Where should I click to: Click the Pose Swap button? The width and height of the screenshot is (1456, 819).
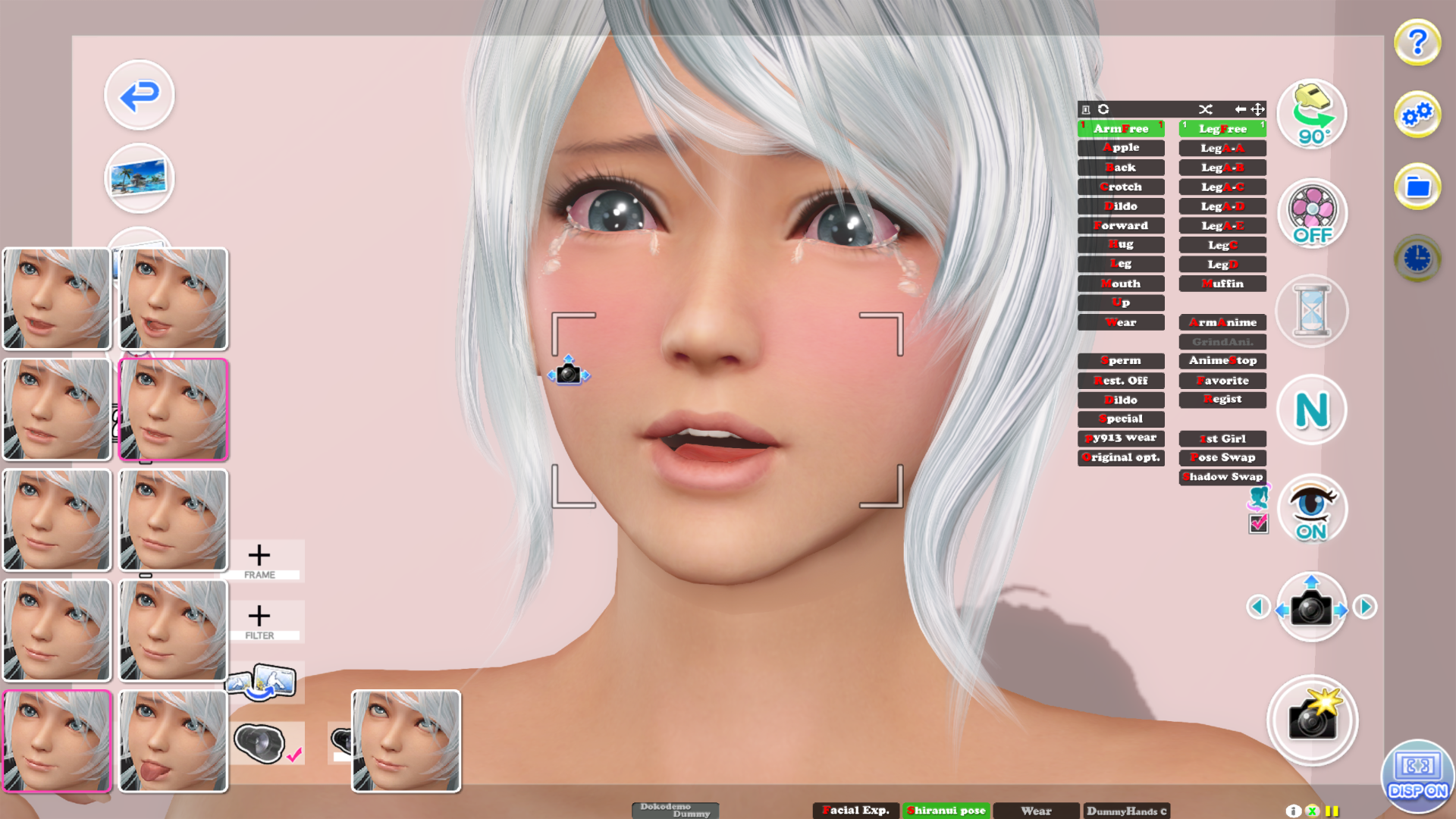coord(1222,457)
